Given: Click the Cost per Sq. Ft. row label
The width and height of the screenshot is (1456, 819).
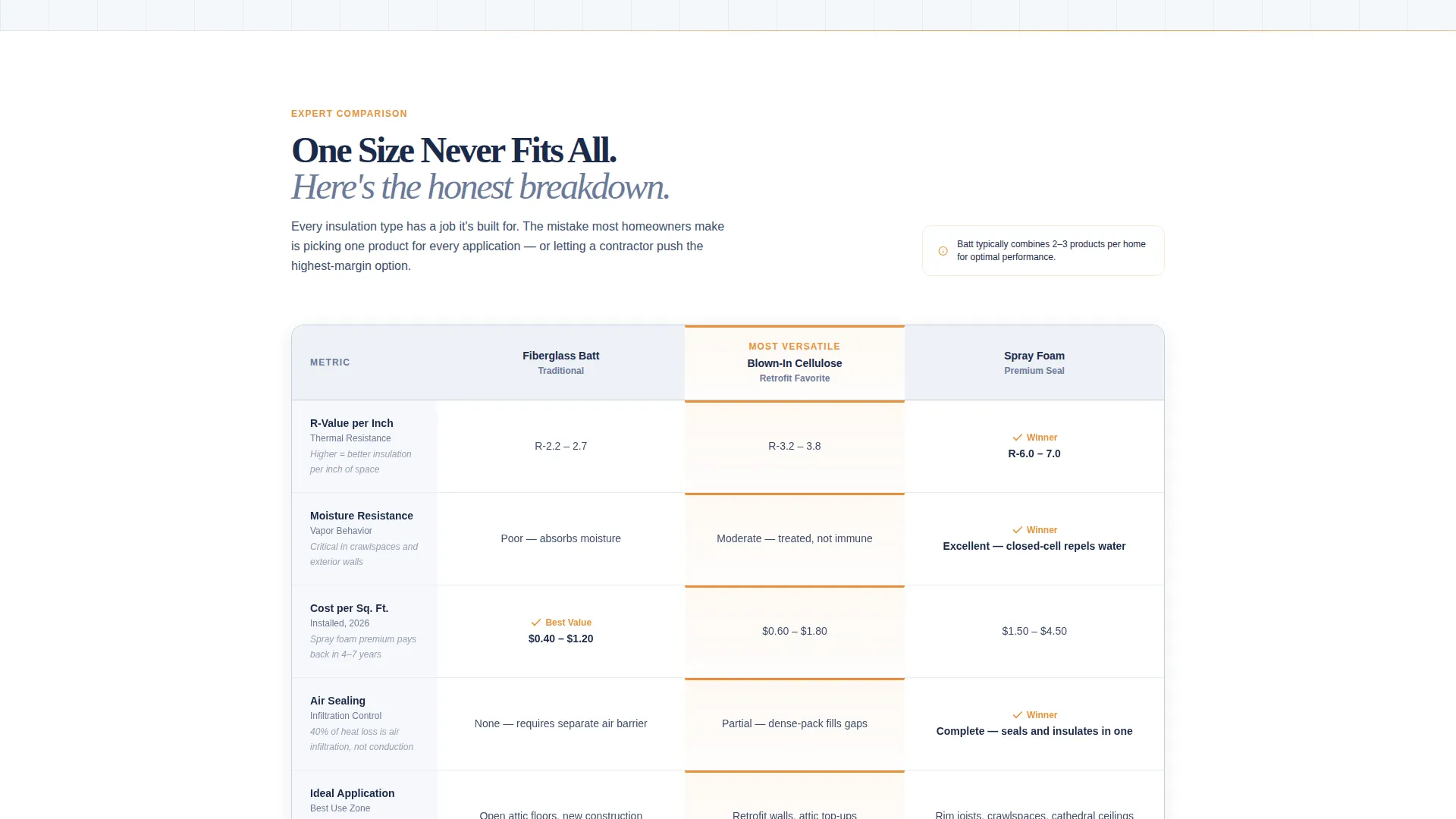Looking at the screenshot, I should 349,608.
